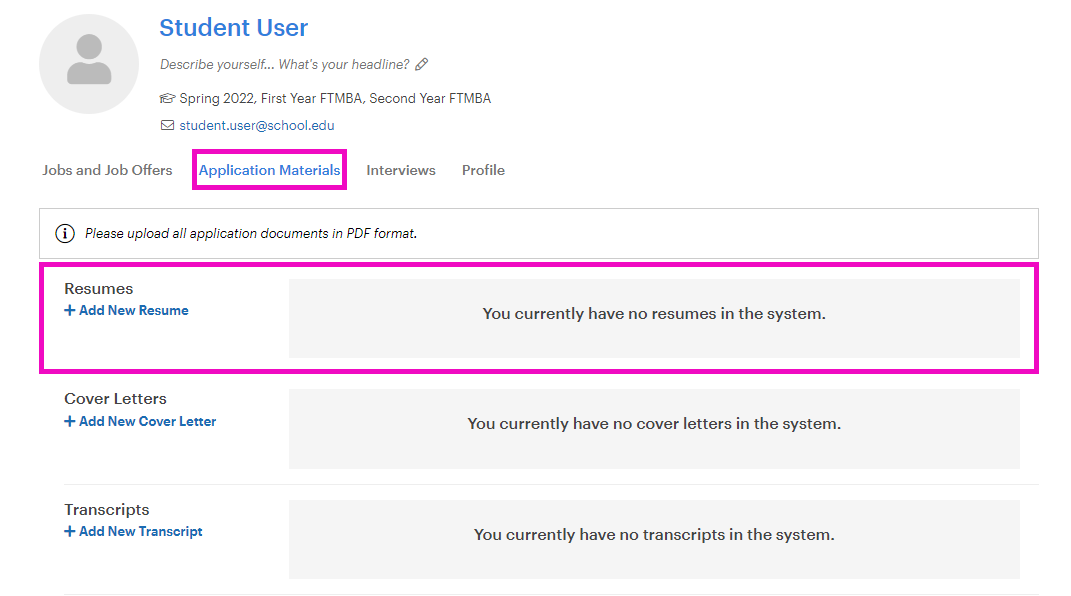Click the Describe yourself headline placeholder

285,63
